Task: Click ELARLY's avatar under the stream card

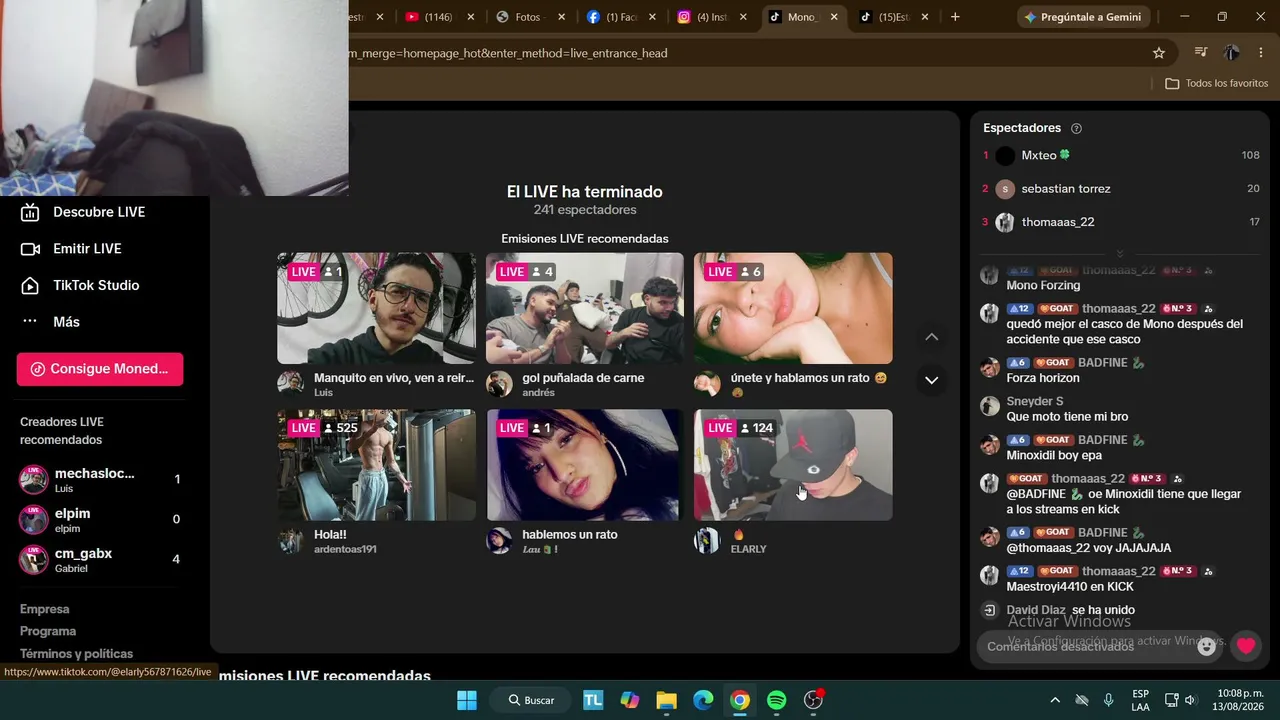Action: point(707,541)
